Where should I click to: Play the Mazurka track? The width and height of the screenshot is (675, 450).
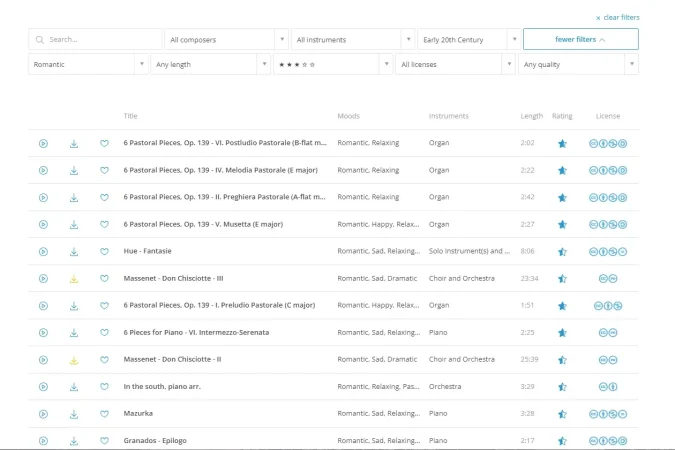(x=43, y=414)
